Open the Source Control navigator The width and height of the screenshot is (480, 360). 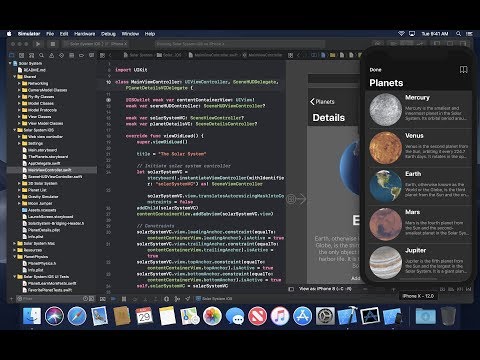click(x=22, y=55)
